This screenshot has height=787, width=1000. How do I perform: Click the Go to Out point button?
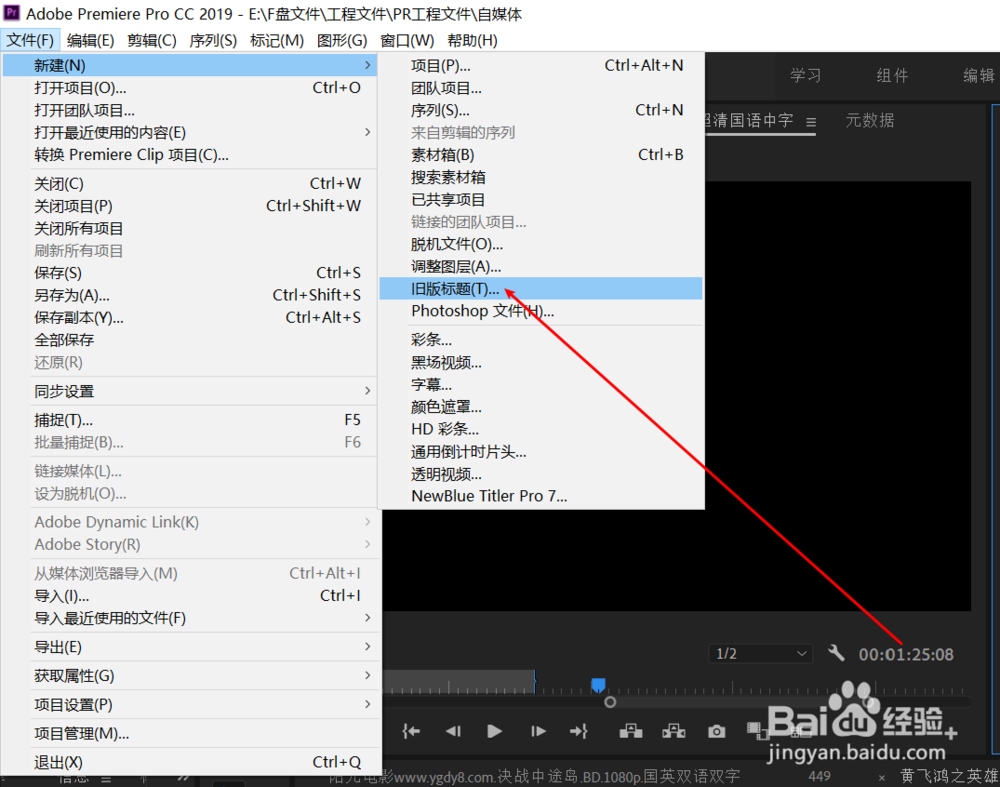pyautogui.click(x=579, y=731)
